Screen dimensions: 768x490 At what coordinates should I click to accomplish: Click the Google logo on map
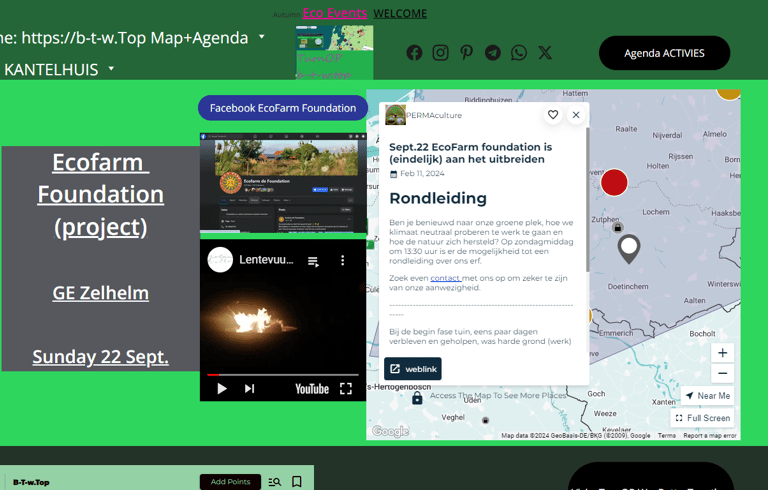coord(390,431)
